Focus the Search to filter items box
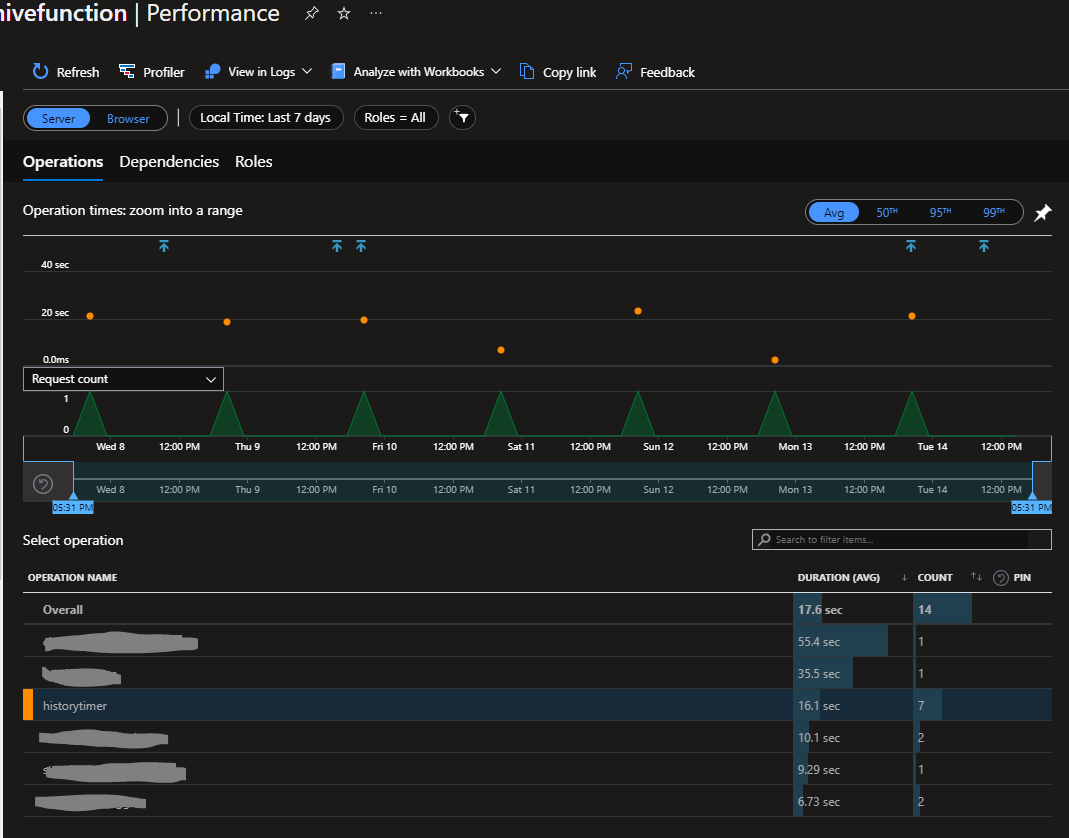Image resolution: width=1069 pixels, height=838 pixels. point(901,539)
